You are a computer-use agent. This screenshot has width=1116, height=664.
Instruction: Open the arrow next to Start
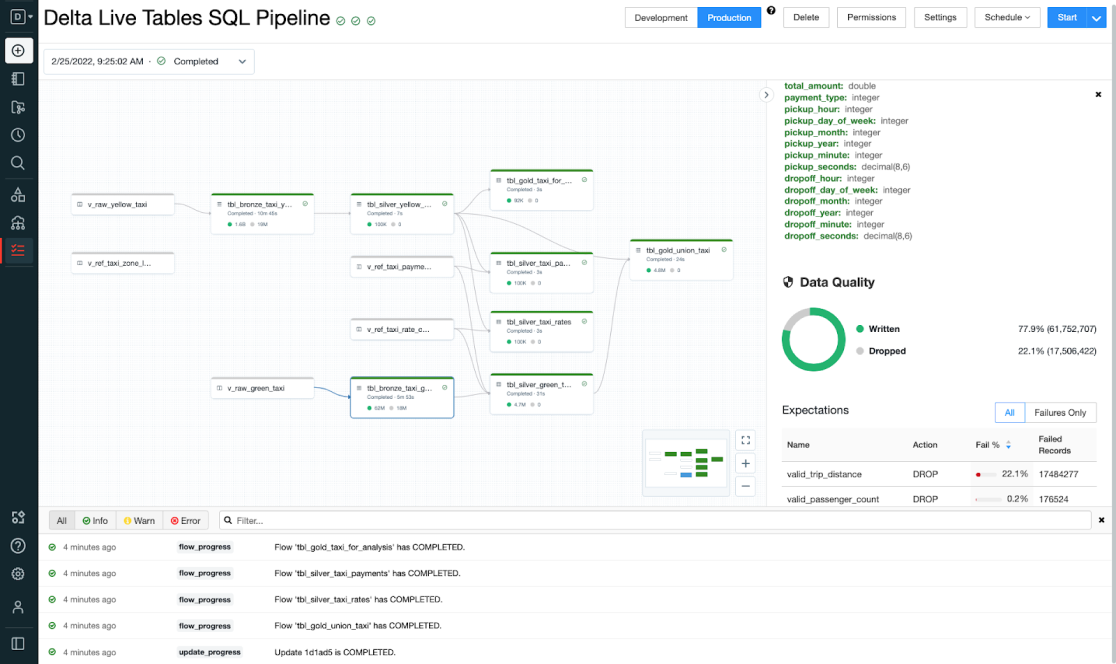(x=1095, y=18)
